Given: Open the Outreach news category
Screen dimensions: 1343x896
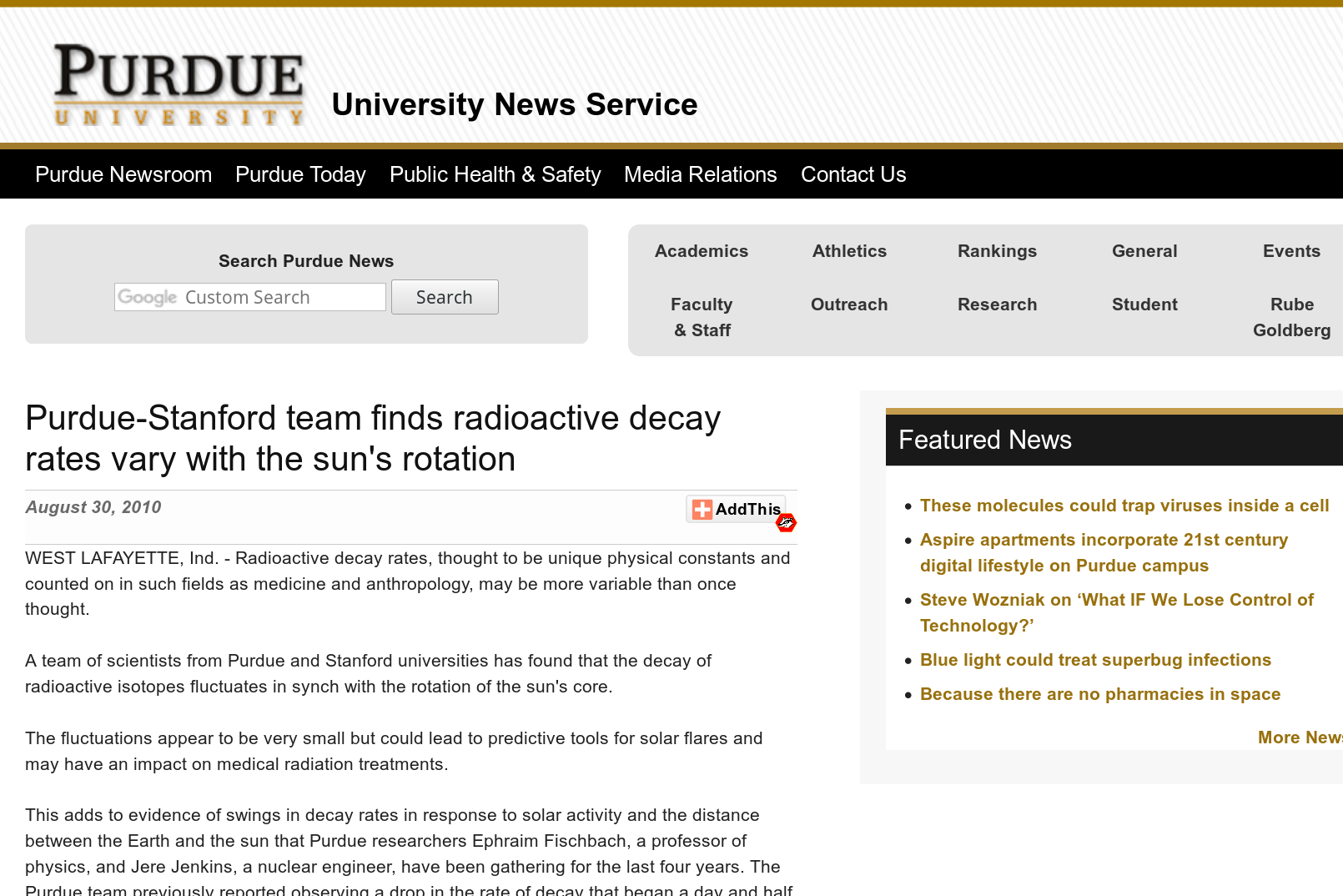Looking at the screenshot, I should (849, 305).
